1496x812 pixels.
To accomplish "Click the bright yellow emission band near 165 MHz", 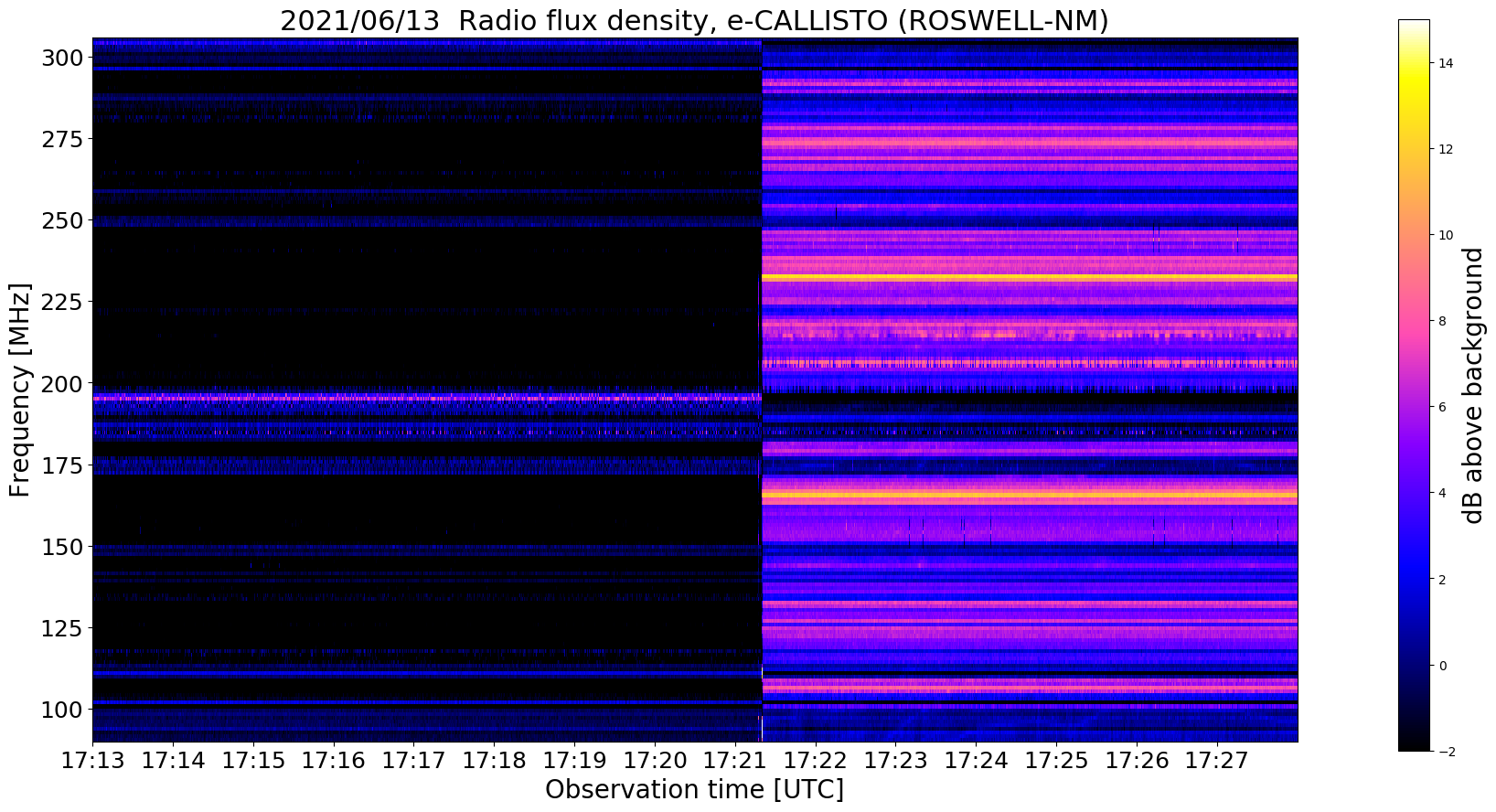I will (x=1030, y=496).
